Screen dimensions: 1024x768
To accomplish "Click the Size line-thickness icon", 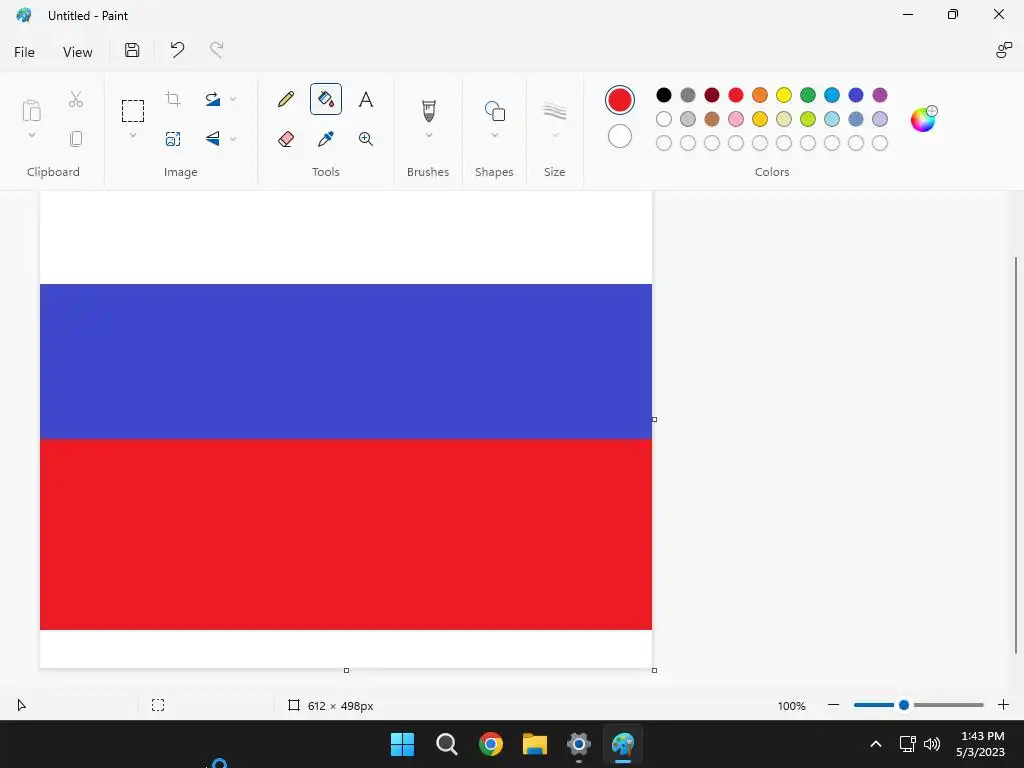I will [554, 111].
